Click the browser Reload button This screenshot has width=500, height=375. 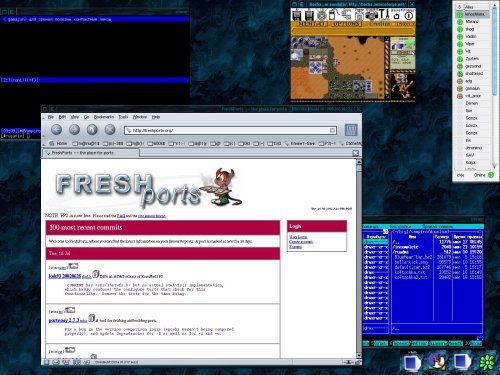click(92, 130)
